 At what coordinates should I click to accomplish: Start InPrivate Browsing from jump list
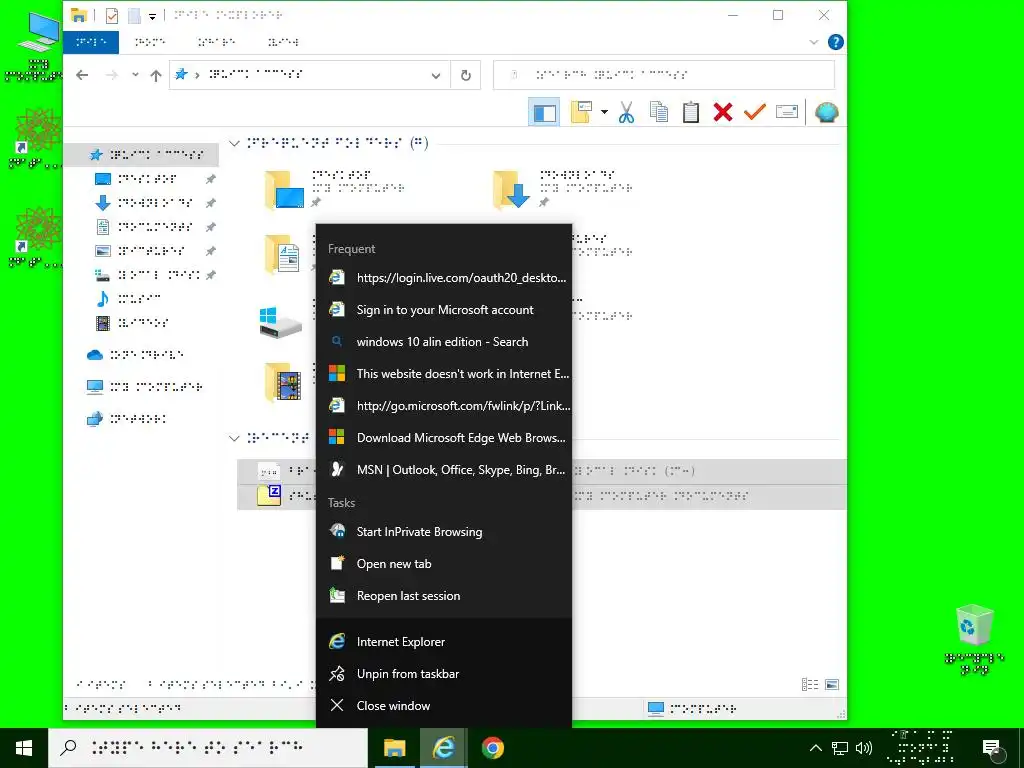(444, 532)
